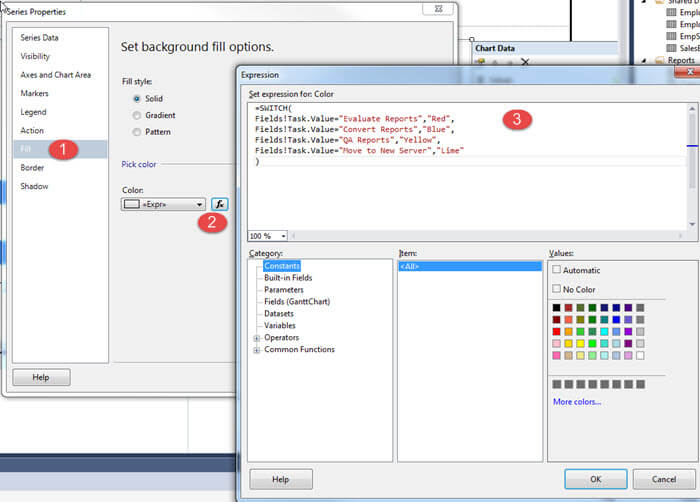Pick the tan color swatch
Viewport: 700px width, 502px height.
pyautogui.click(x=568, y=356)
